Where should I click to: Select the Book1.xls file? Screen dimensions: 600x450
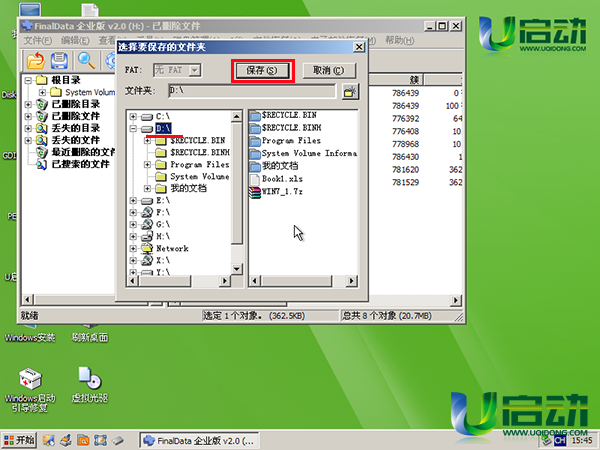(x=276, y=179)
